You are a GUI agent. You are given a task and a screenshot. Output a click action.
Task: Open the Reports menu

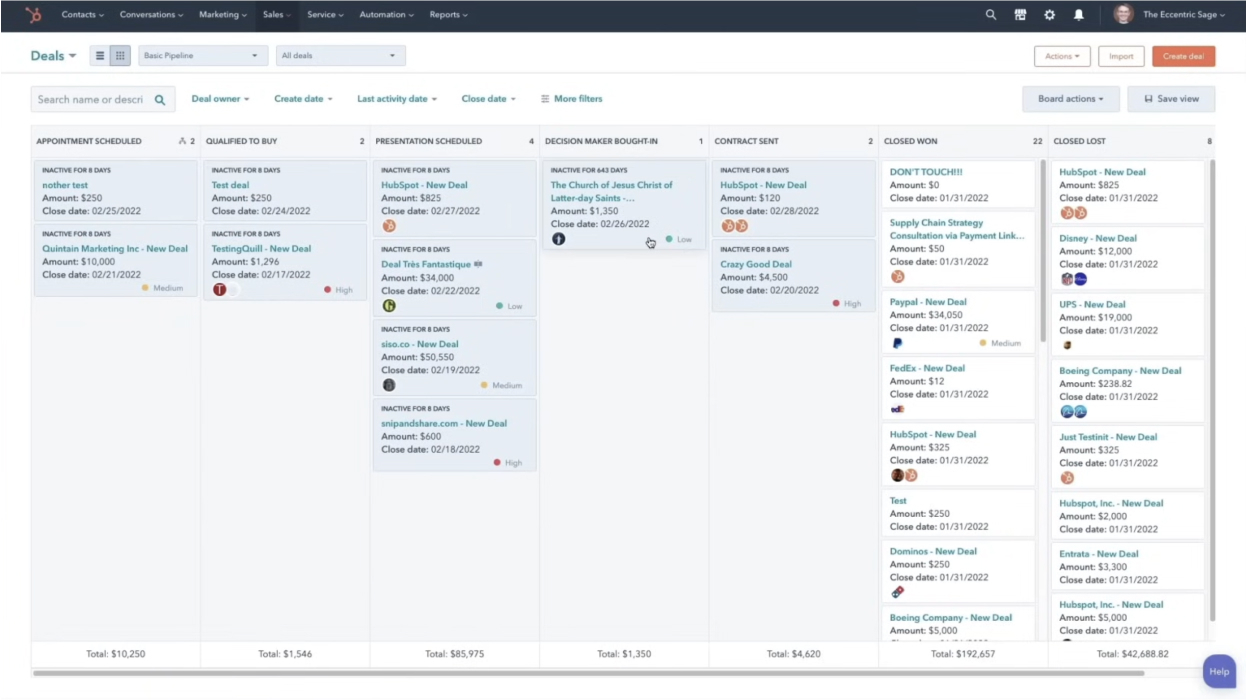pyautogui.click(x=448, y=15)
